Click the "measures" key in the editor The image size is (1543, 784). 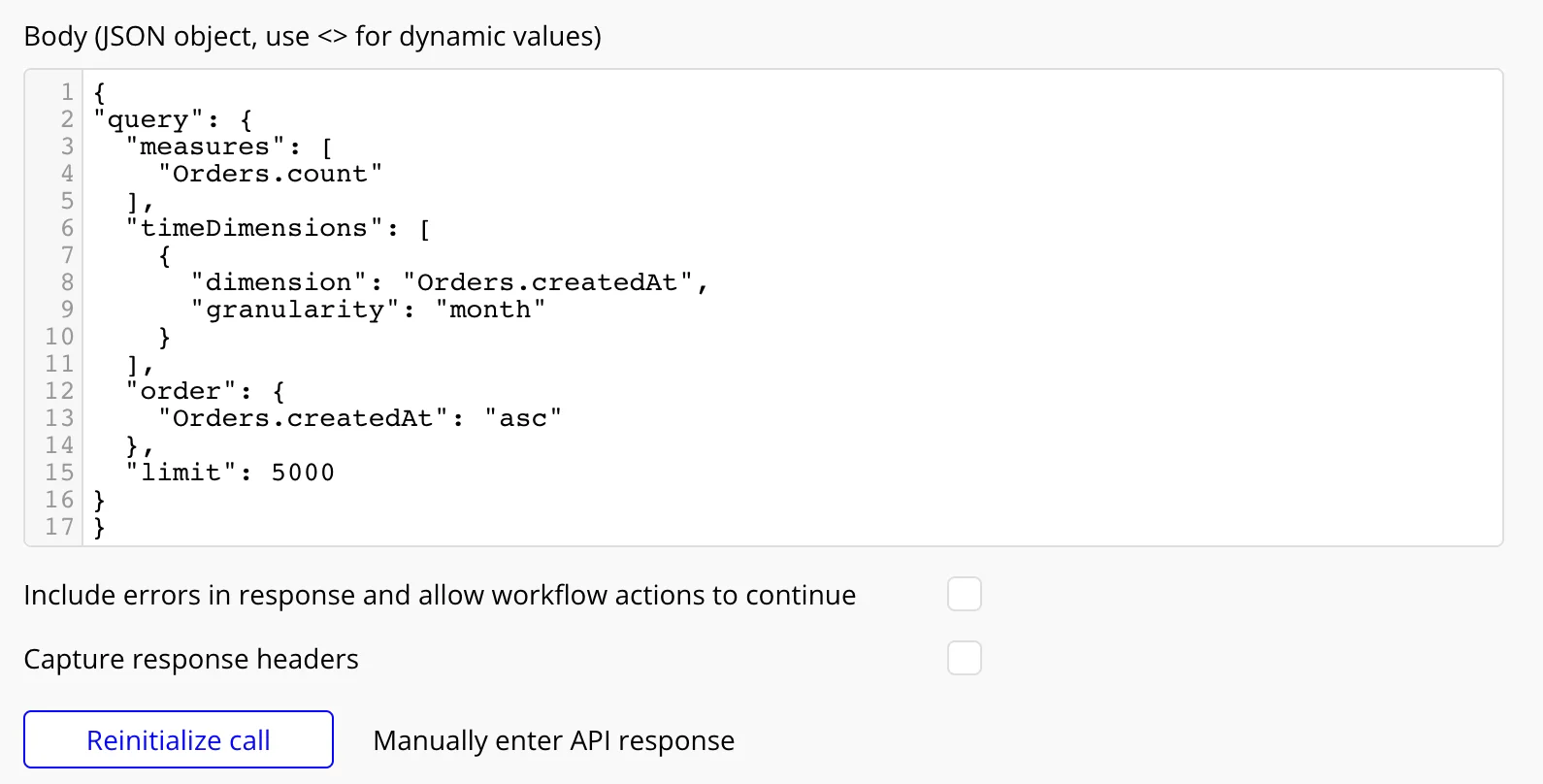point(205,147)
